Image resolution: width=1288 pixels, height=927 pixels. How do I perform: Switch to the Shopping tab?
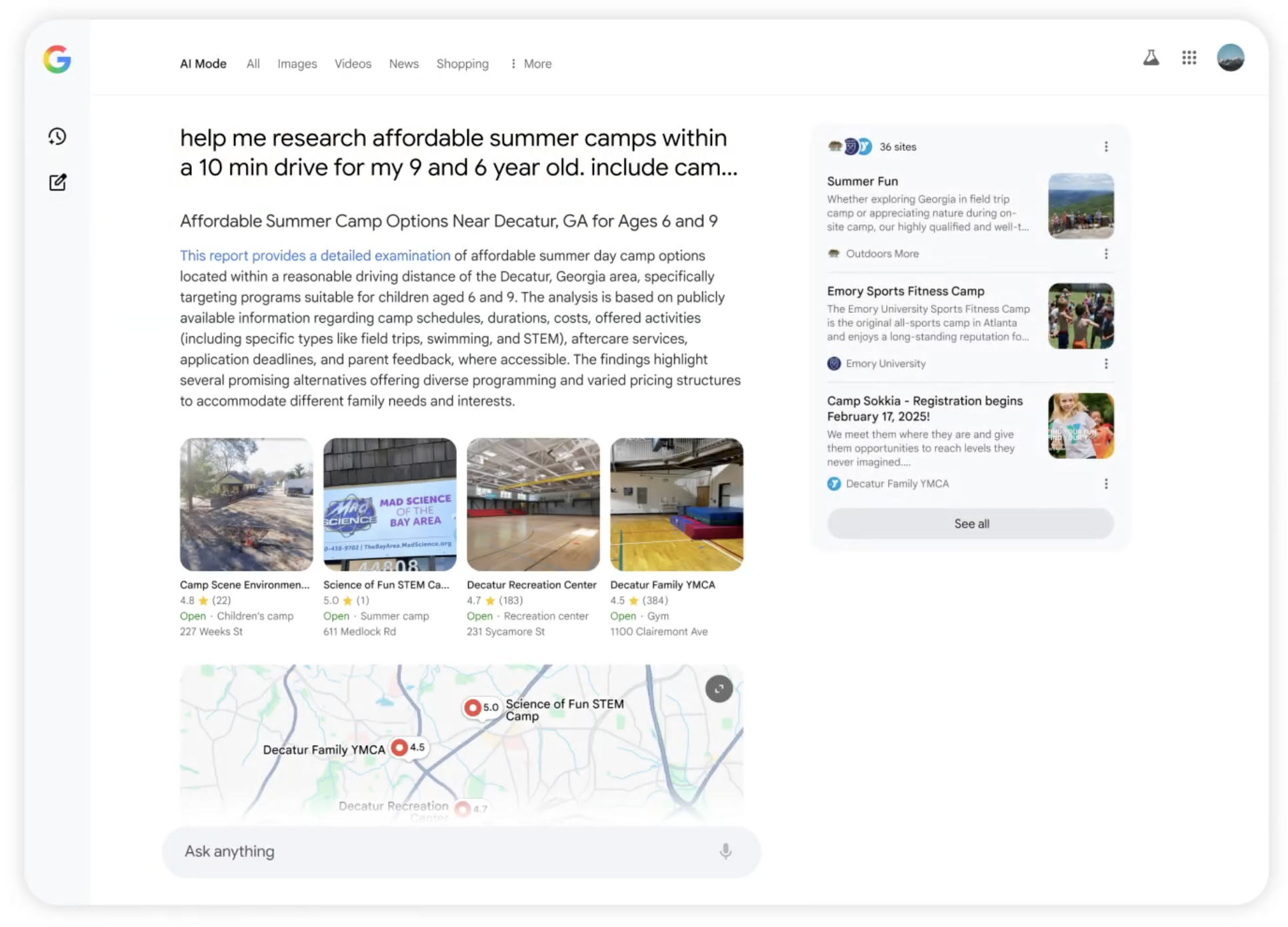point(462,64)
